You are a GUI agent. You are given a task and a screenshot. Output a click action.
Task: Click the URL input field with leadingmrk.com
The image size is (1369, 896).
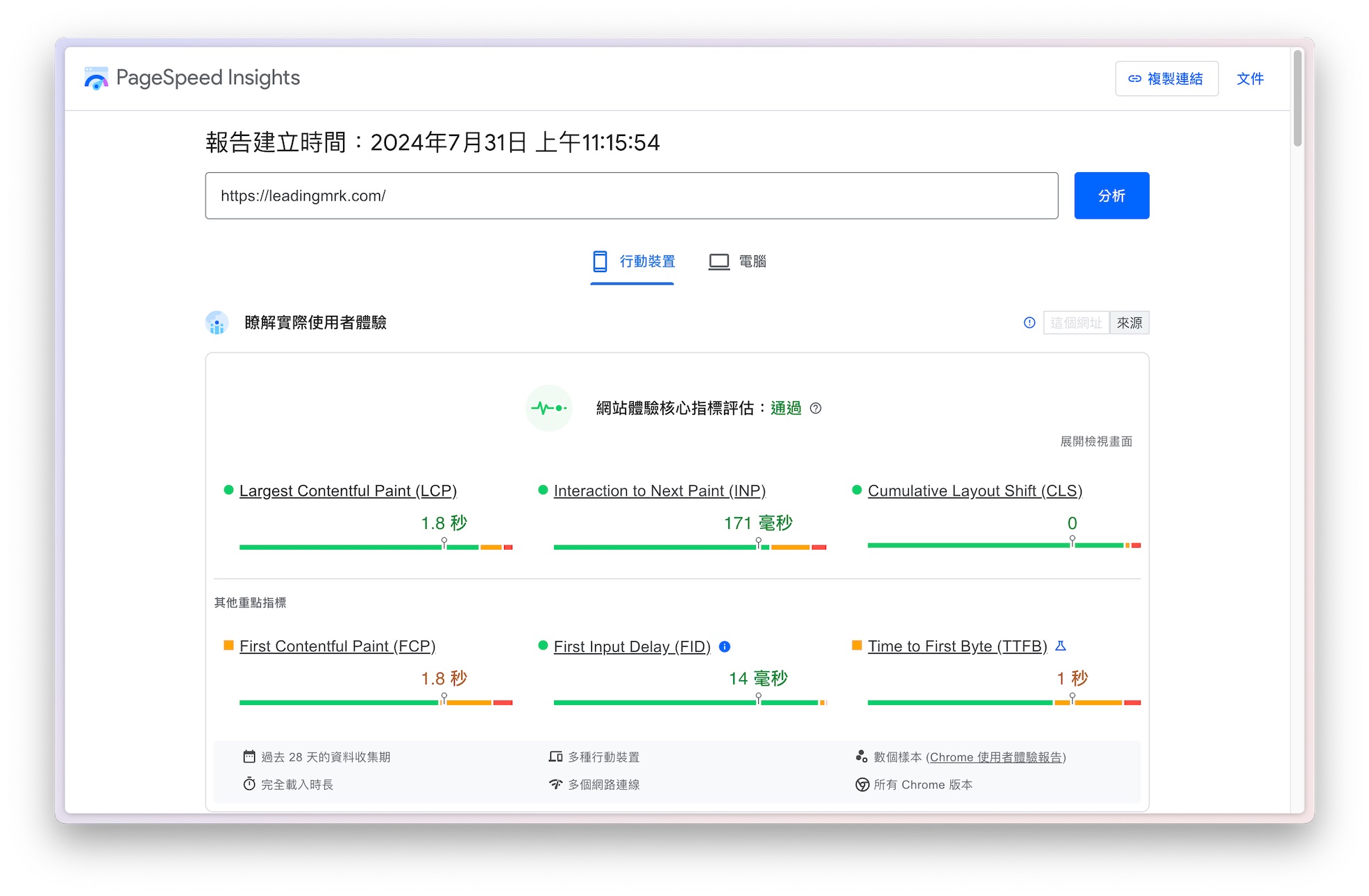[x=631, y=196]
